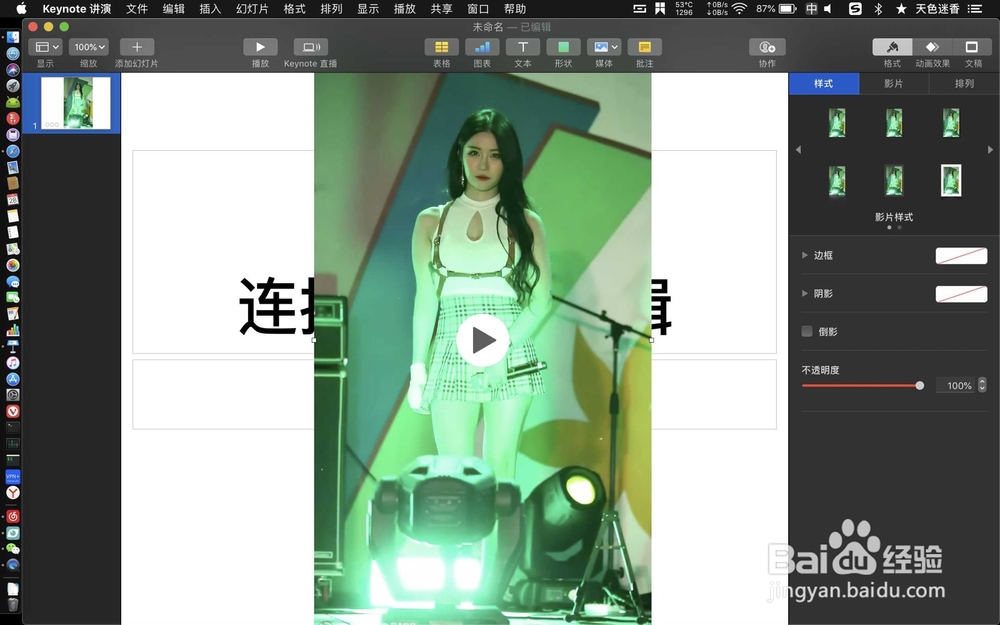Click the opacity stepper arrows
The image size is (1000, 625).
(x=982, y=385)
